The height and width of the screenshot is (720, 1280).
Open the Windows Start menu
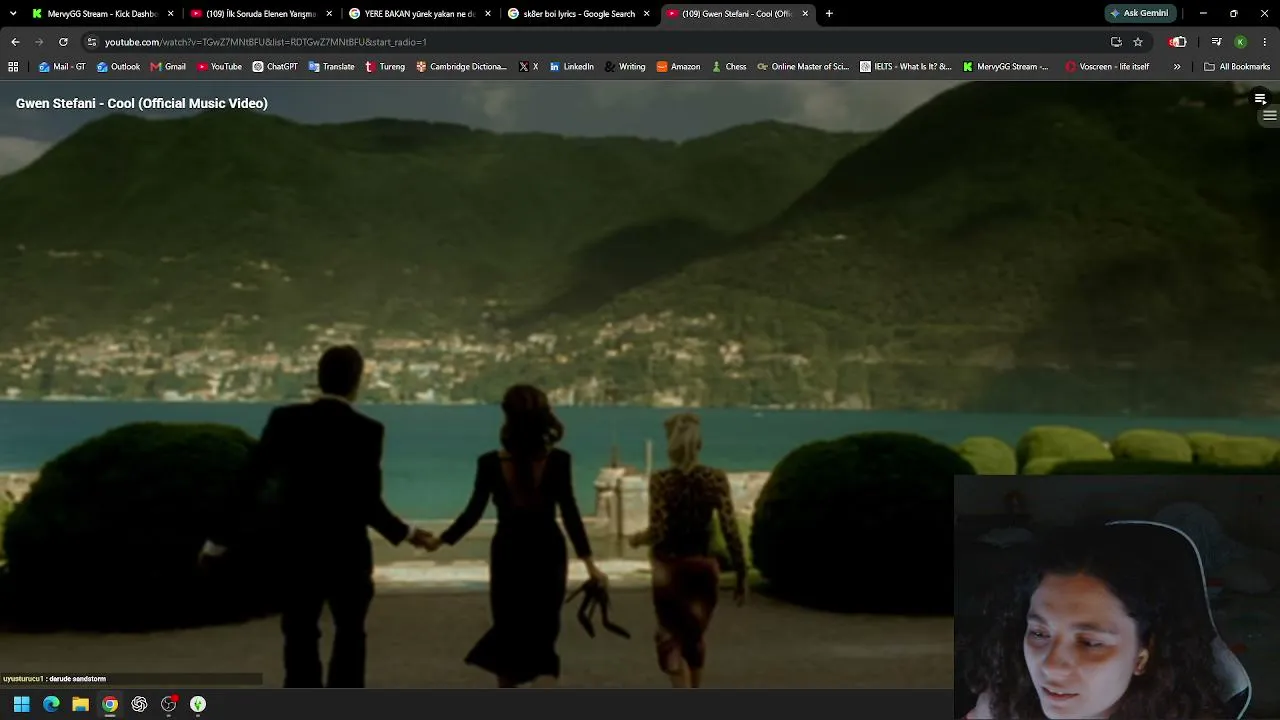tap(22, 704)
